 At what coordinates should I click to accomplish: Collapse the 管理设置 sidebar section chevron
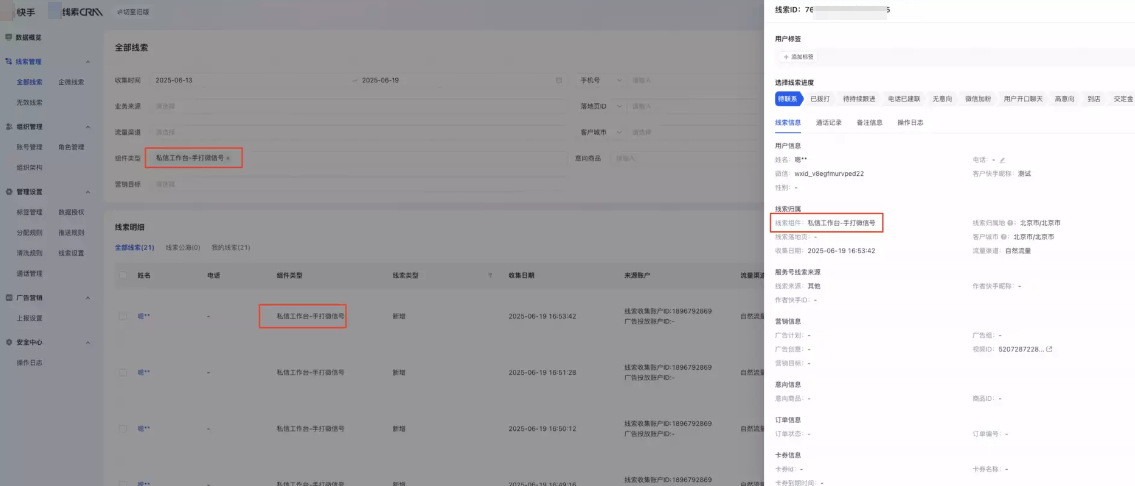88,192
